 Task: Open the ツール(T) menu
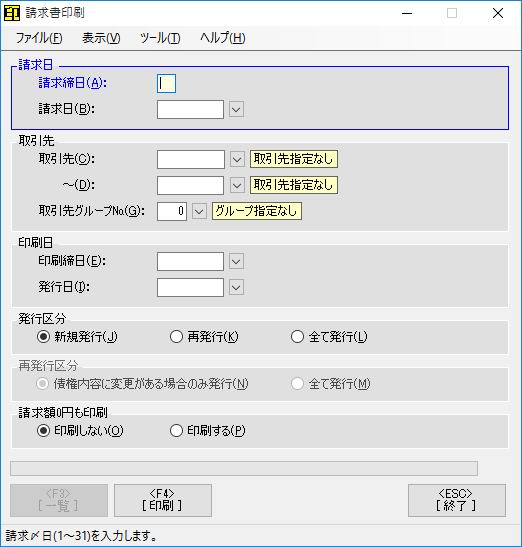(160, 38)
